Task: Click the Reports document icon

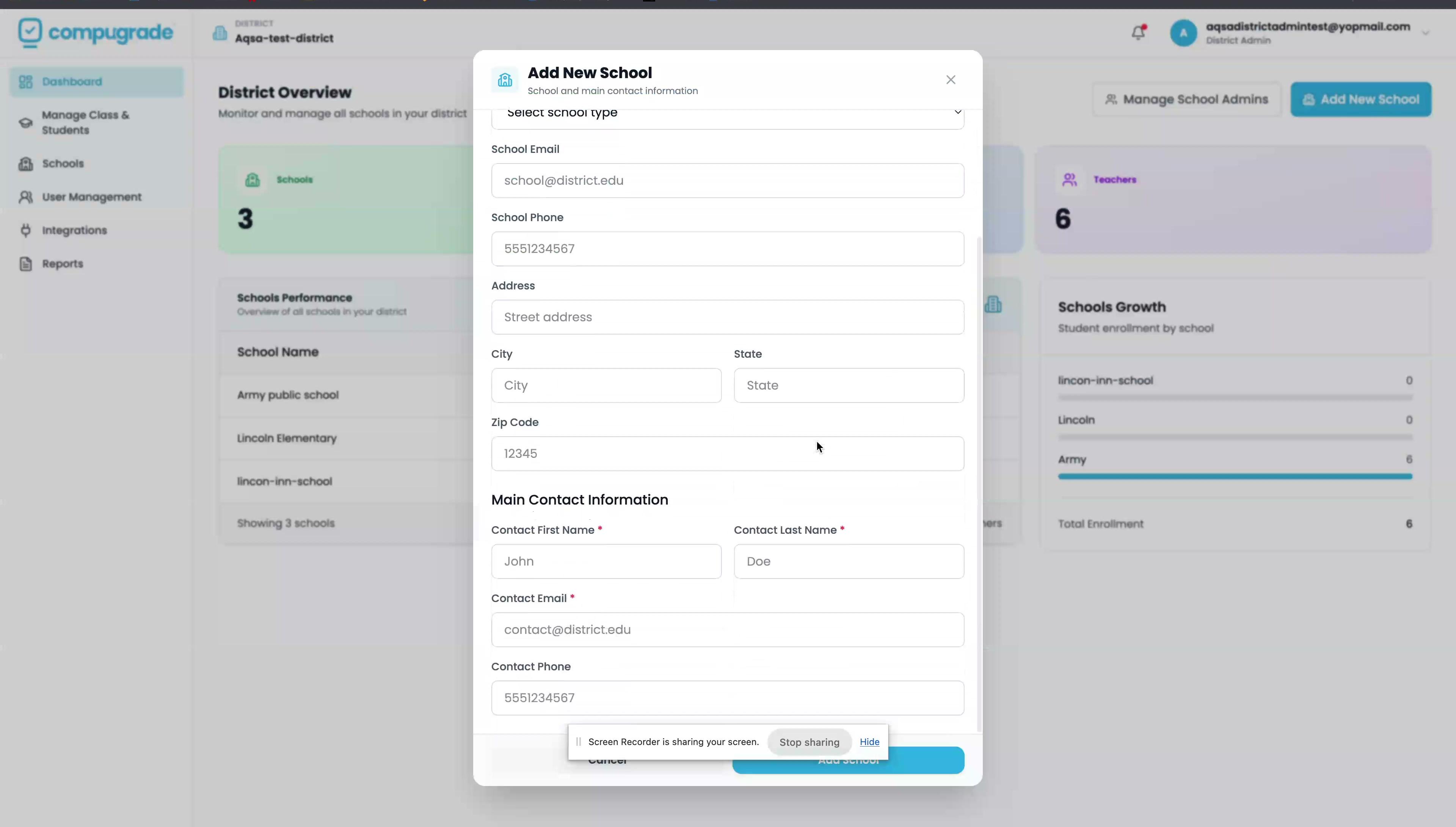Action: (x=25, y=264)
